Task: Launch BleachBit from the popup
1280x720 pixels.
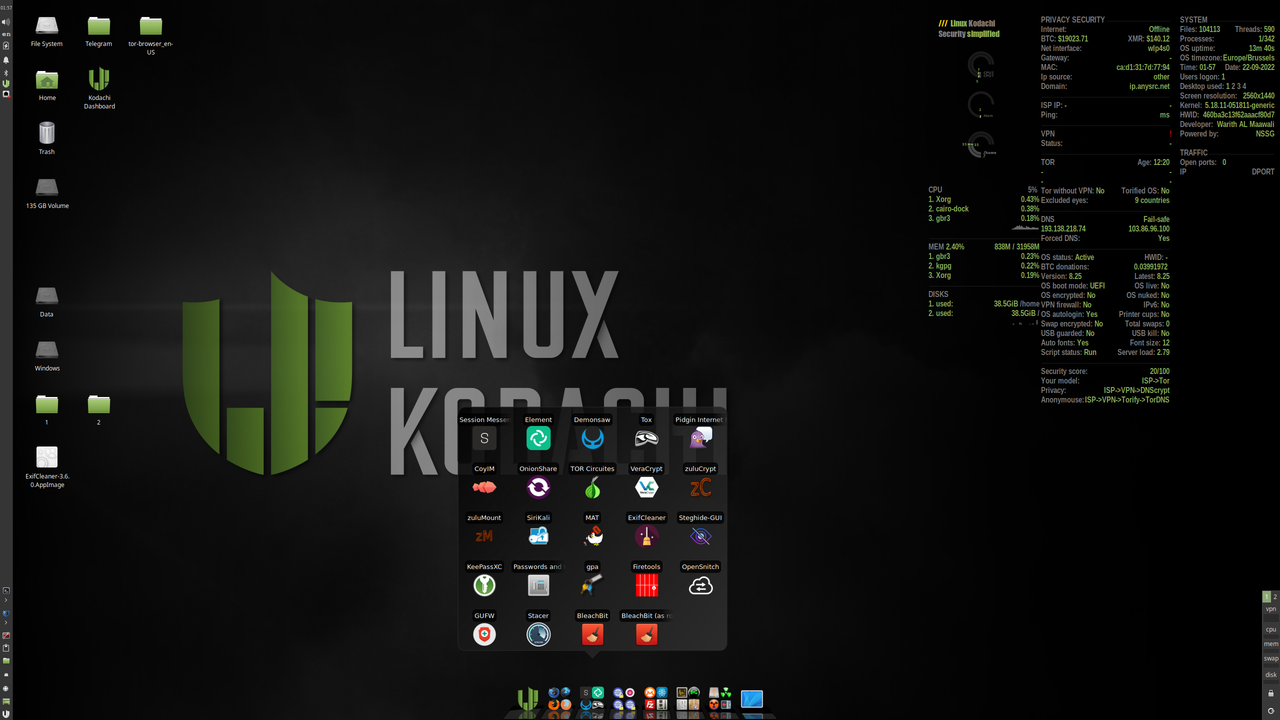Action: (592, 634)
